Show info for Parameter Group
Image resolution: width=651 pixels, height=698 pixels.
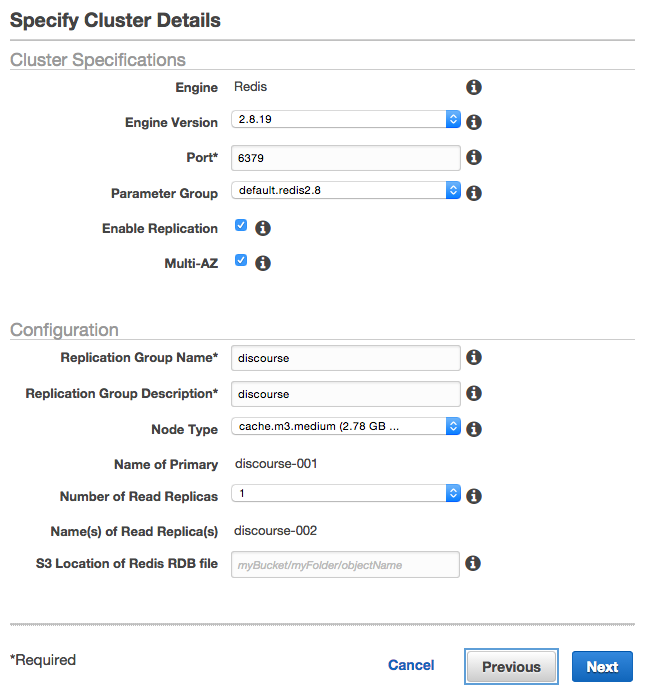473,193
